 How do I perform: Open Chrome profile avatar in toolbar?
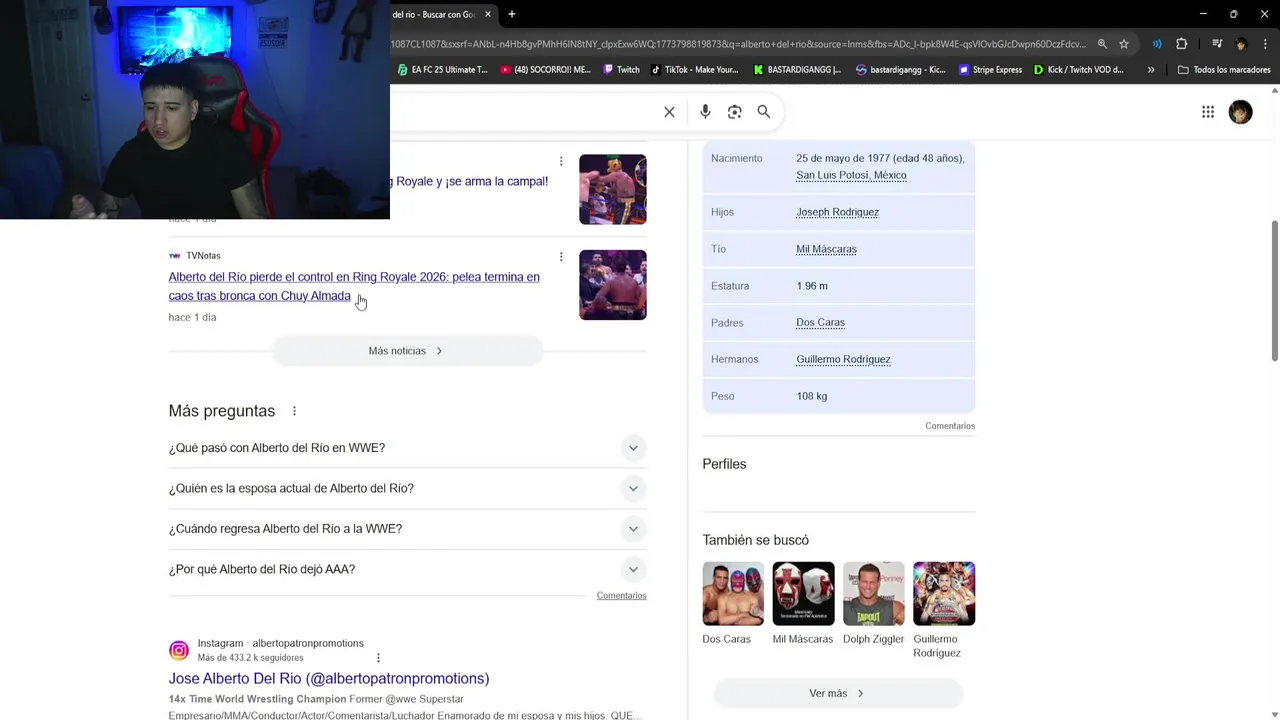[x=1241, y=44]
